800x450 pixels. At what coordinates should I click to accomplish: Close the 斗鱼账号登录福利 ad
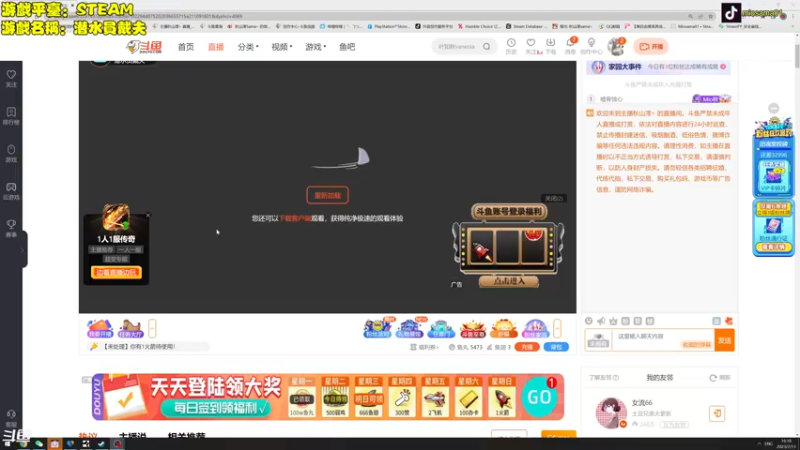[554, 198]
